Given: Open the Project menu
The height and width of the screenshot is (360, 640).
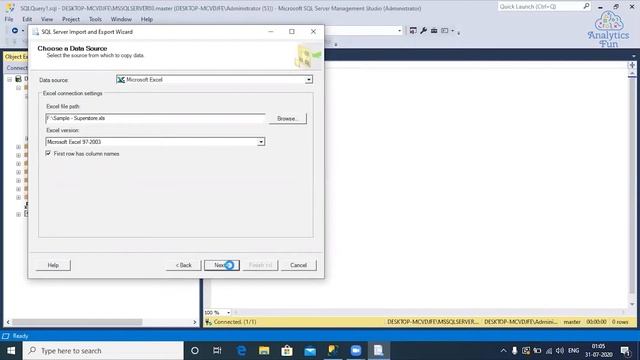Looking at the screenshot, I should (71, 19).
